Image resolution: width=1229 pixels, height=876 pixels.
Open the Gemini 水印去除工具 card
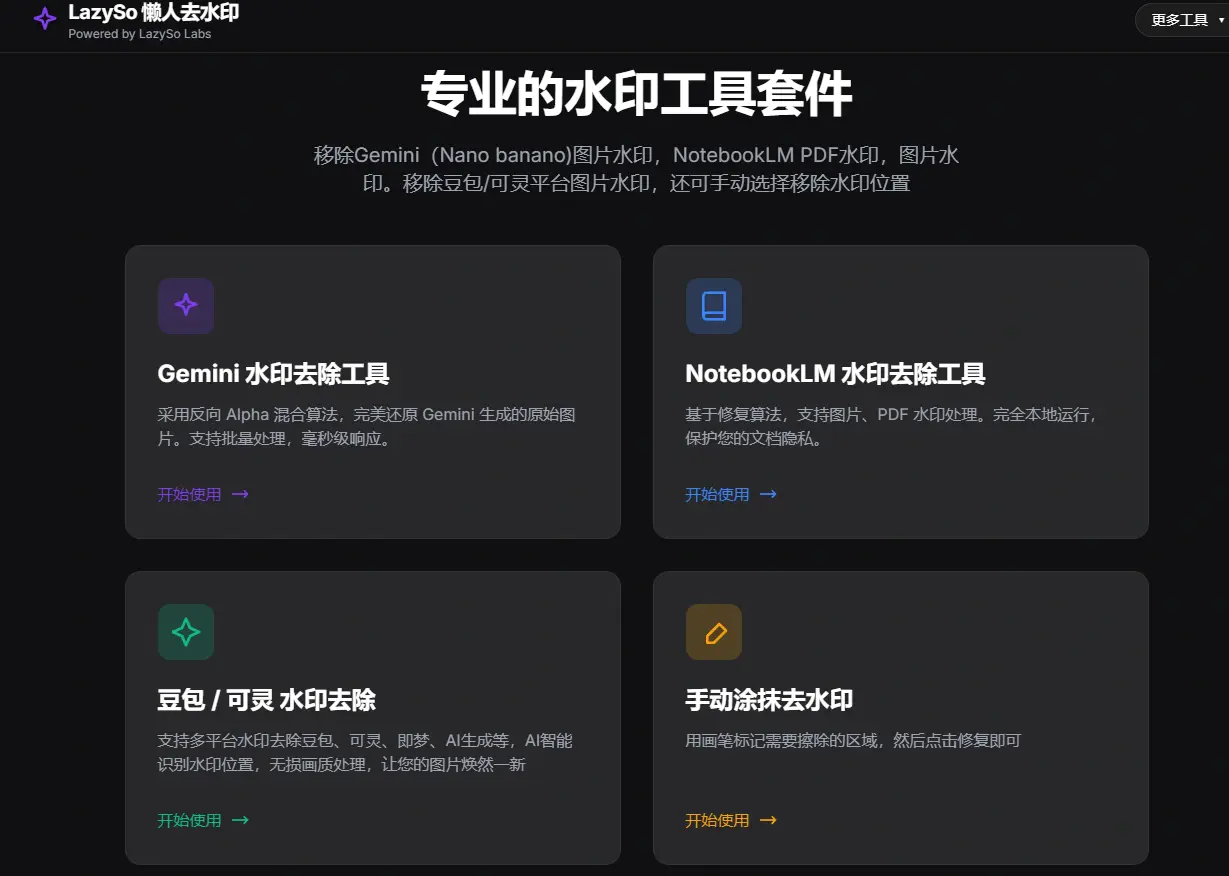(x=372, y=391)
